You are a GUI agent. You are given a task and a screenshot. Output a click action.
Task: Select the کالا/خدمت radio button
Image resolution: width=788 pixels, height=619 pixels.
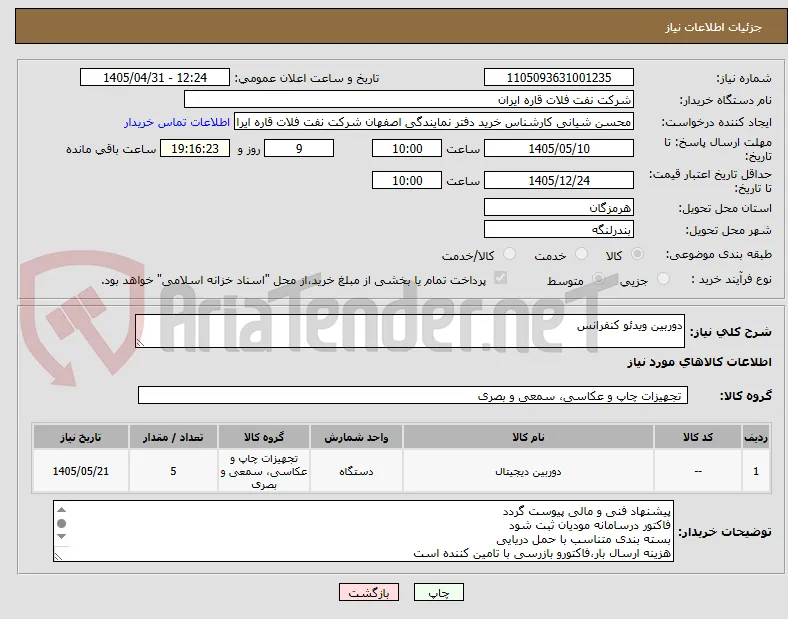click(x=509, y=254)
